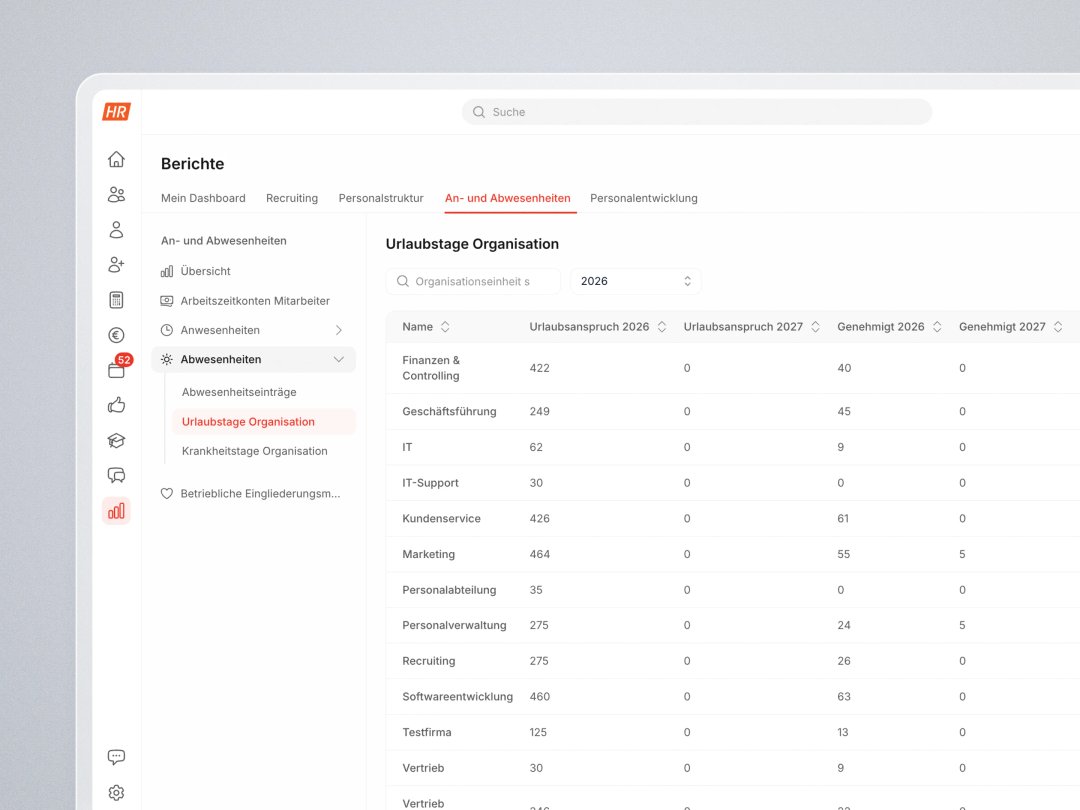Sort by Urlaubsanspruch 2026 column
Viewport: 1080px width, 810px height.
662,326
